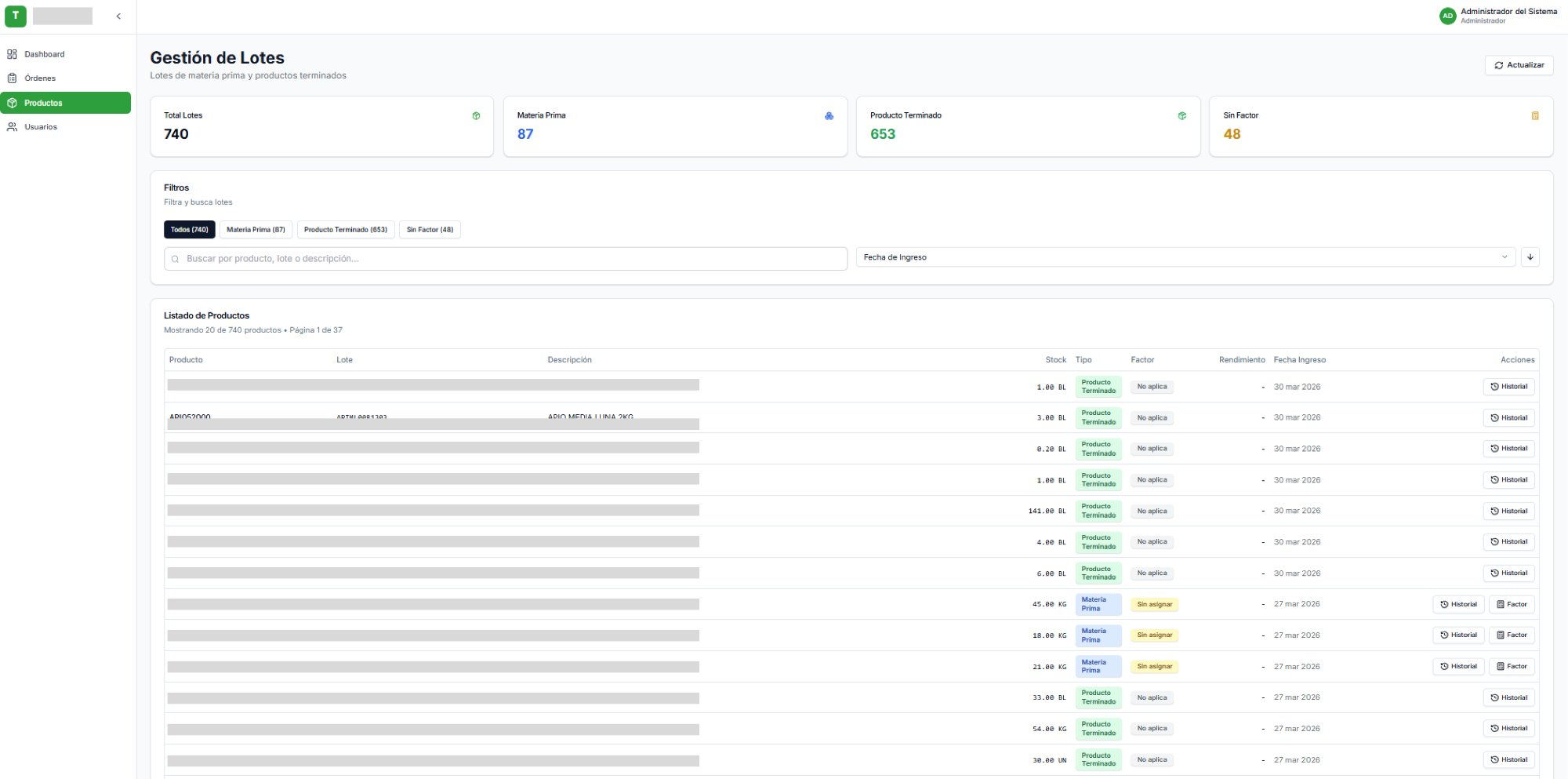1568x779 pixels.
Task: Click the Total Lotes cube icon
Action: (476, 116)
